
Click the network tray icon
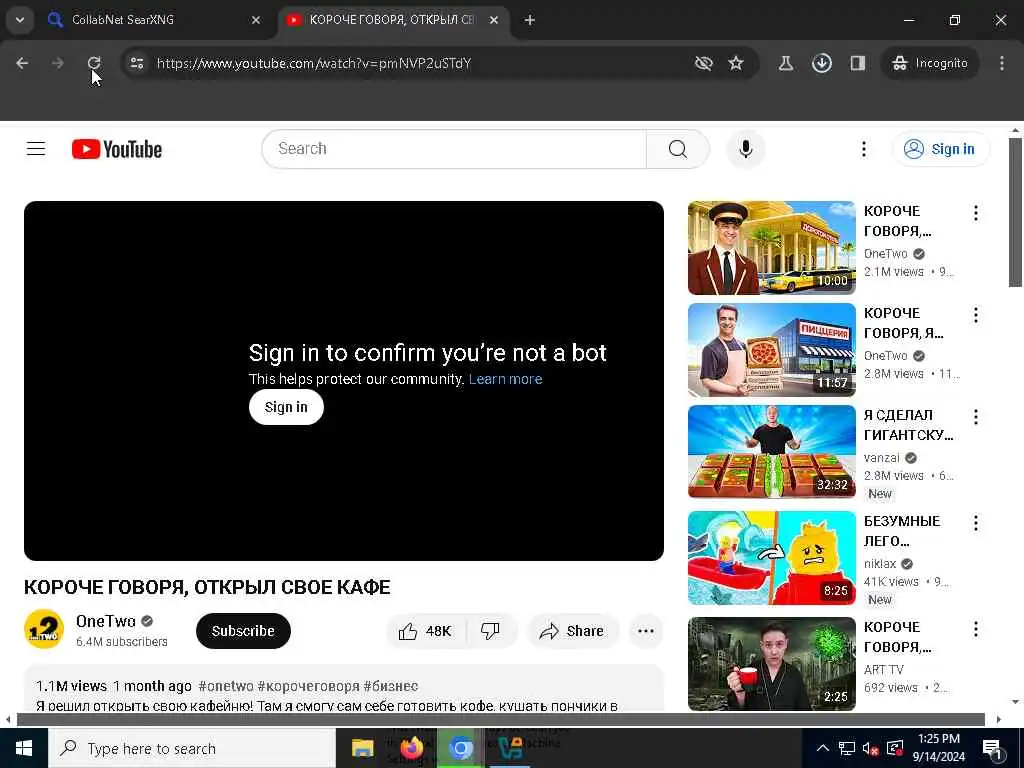pos(846,748)
